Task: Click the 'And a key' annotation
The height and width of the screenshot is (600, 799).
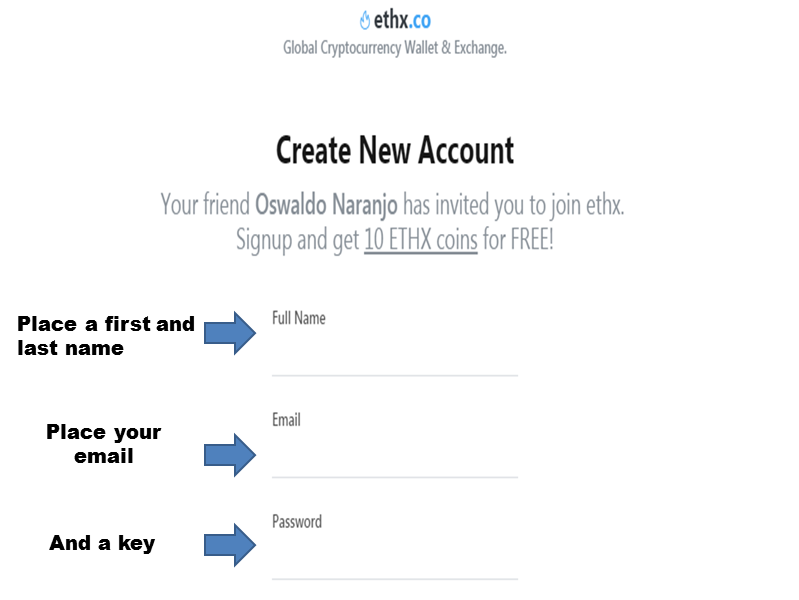Action: click(102, 543)
